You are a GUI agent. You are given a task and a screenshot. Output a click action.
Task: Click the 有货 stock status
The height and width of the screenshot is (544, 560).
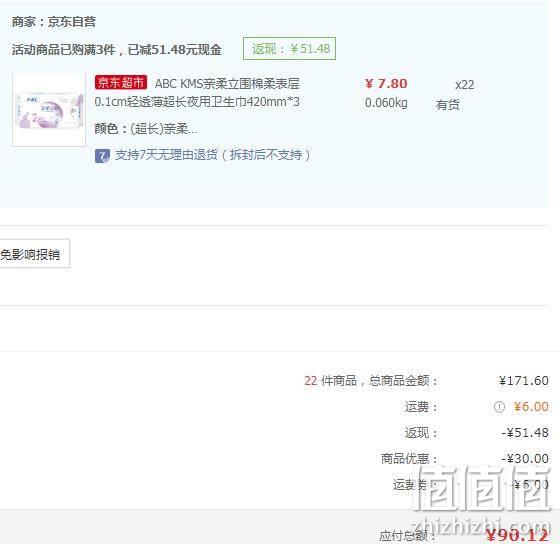(x=448, y=105)
